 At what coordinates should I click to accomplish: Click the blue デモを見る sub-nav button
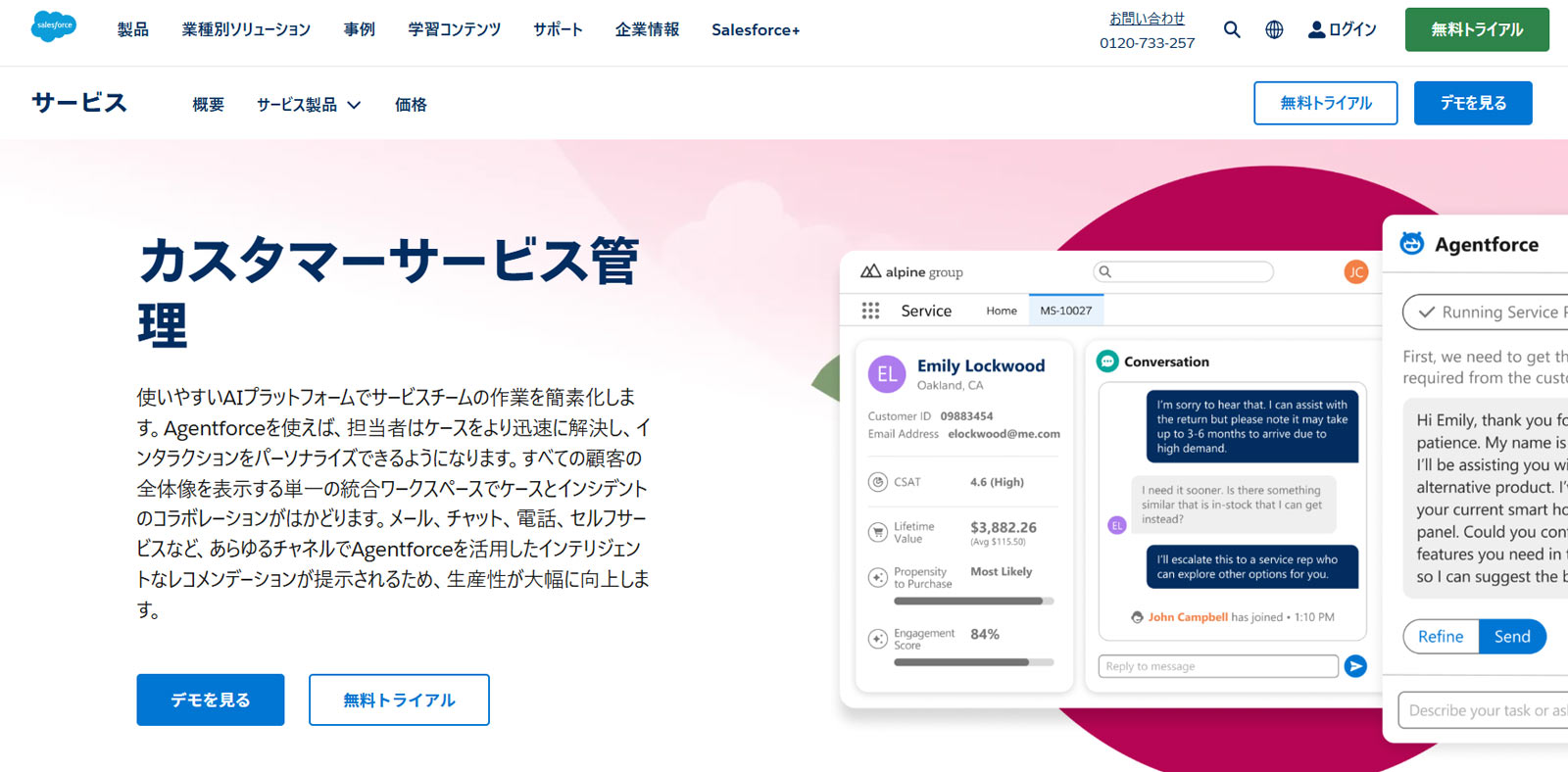[1473, 103]
